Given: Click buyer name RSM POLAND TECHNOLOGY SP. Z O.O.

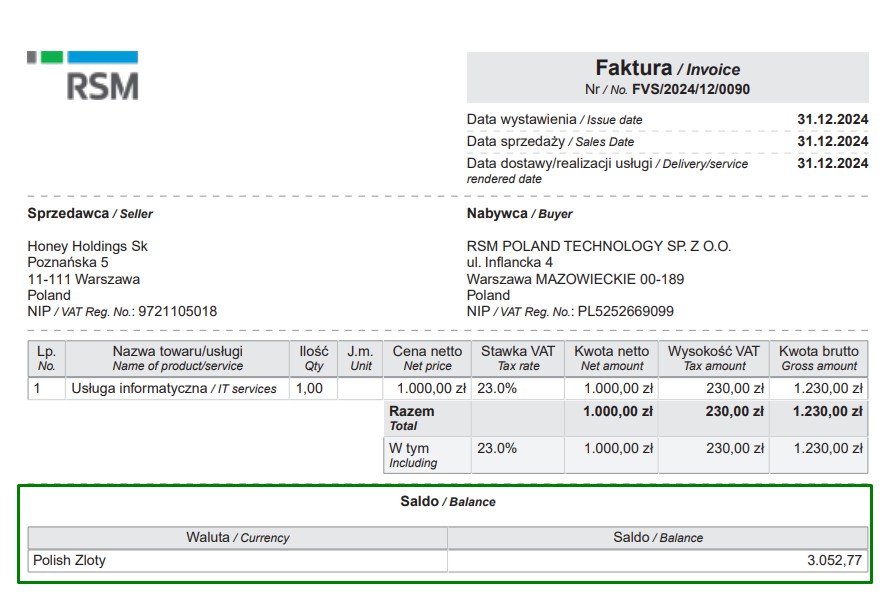Looking at the screenshot, I should pos(598,246).
